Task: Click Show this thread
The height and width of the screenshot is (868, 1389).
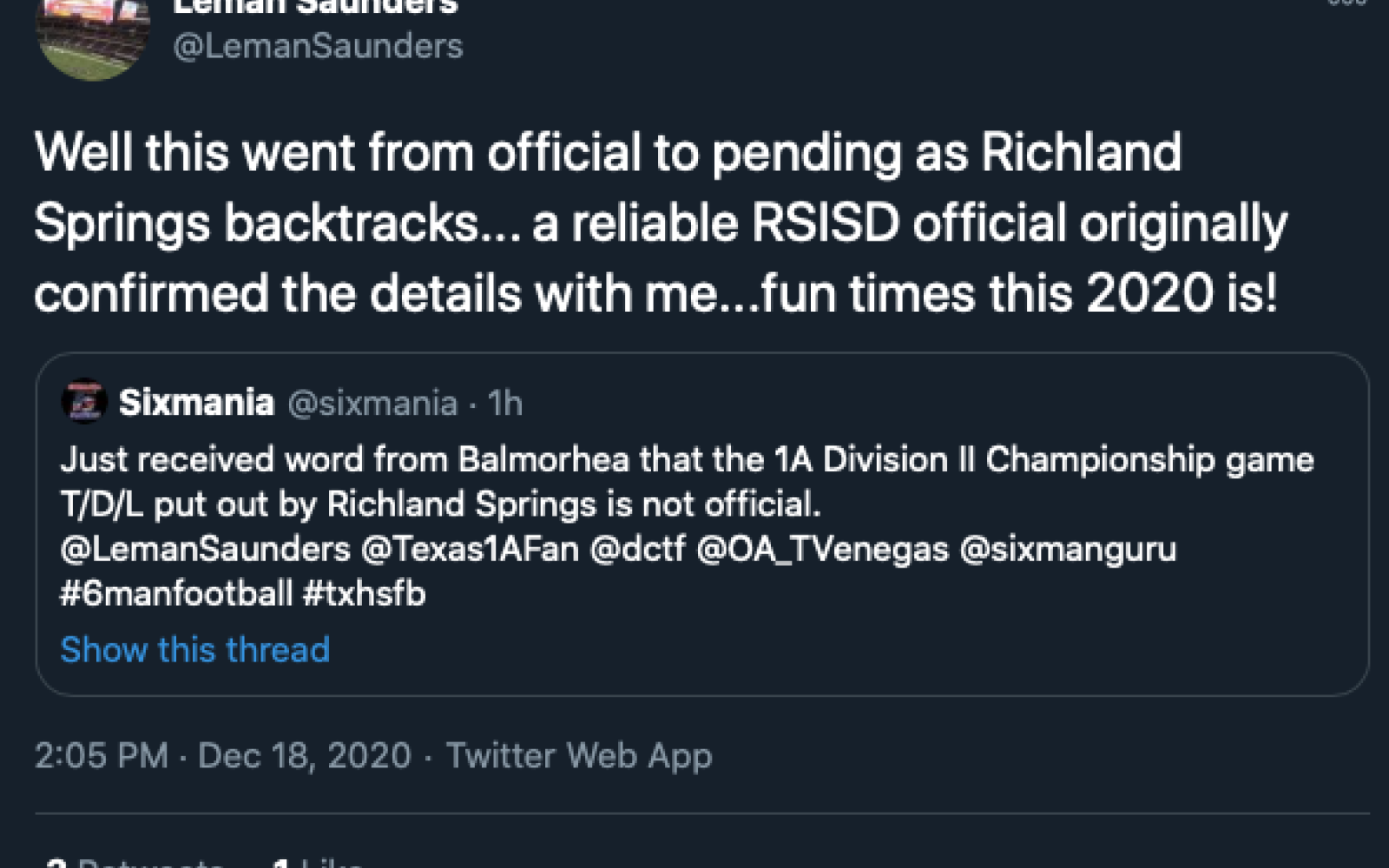Action: click(193, 649)
